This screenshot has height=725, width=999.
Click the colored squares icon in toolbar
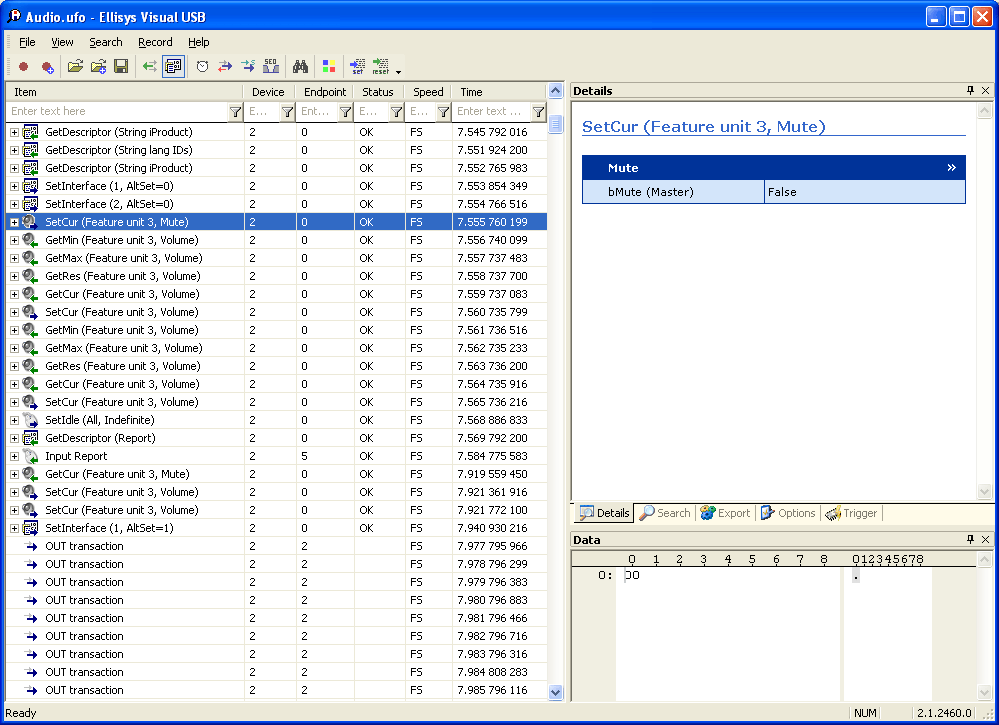328,67
